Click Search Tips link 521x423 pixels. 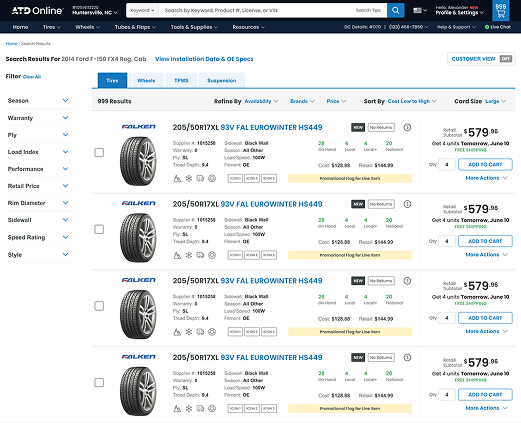coord(368,10)
